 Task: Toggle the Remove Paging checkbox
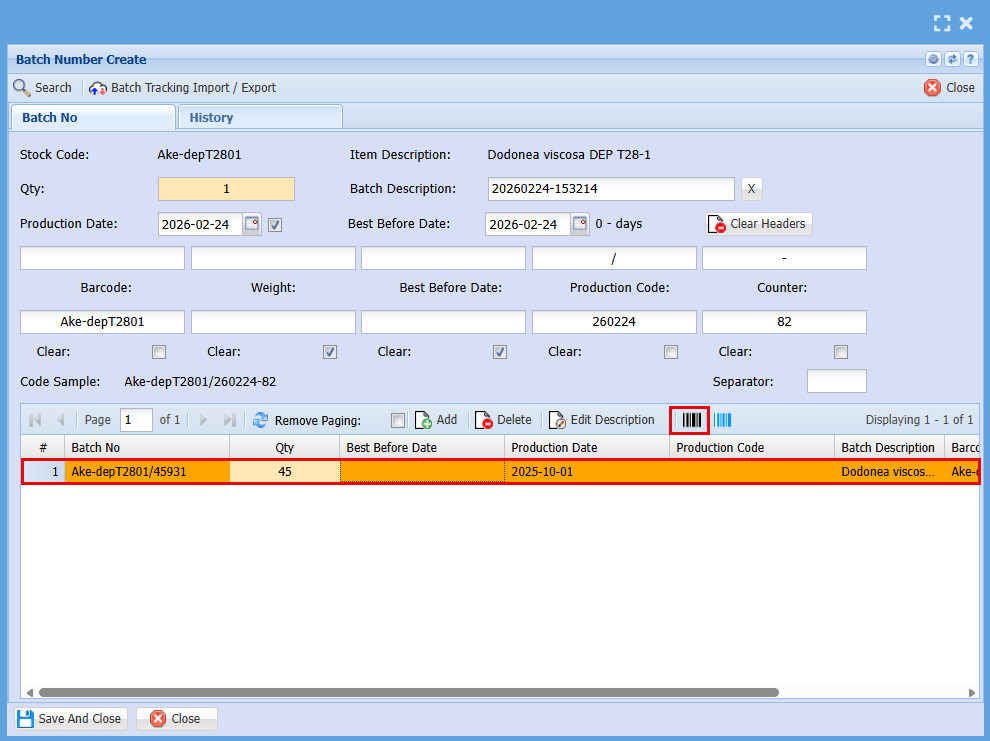coord(398,420)
